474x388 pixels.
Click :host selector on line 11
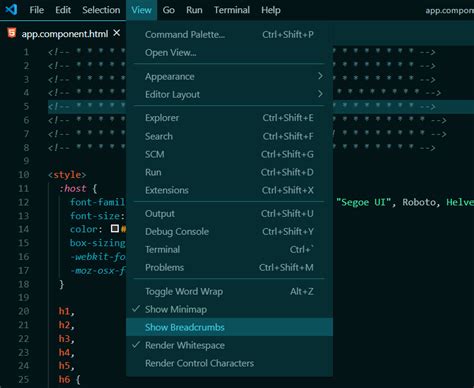[73, 188]
